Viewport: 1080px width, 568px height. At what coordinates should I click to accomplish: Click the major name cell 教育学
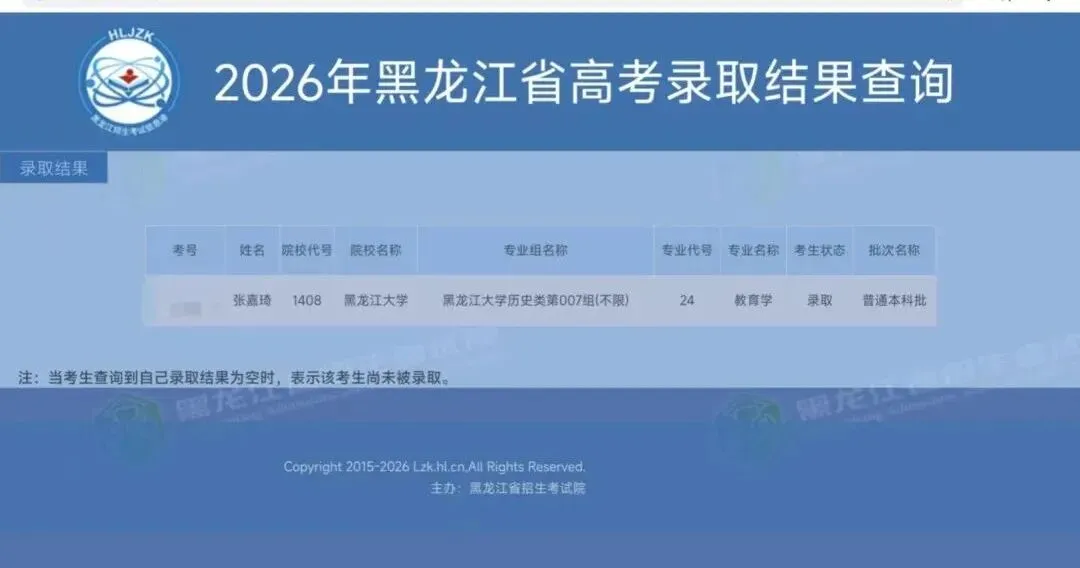(x=754, y=300)
